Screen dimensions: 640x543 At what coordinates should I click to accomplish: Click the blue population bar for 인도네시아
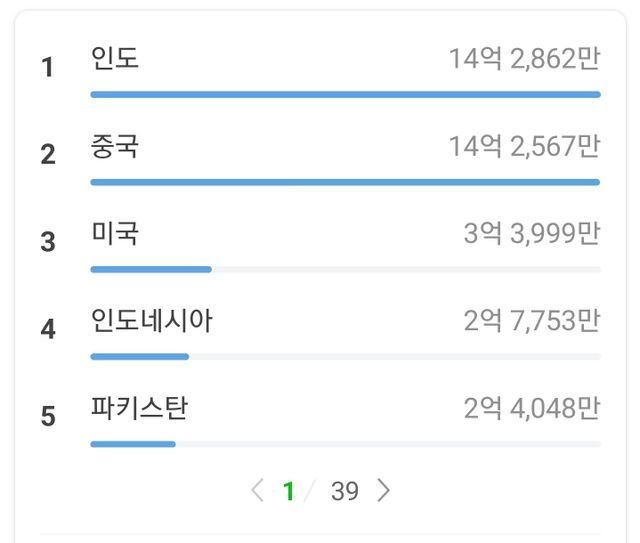point(139,356)
